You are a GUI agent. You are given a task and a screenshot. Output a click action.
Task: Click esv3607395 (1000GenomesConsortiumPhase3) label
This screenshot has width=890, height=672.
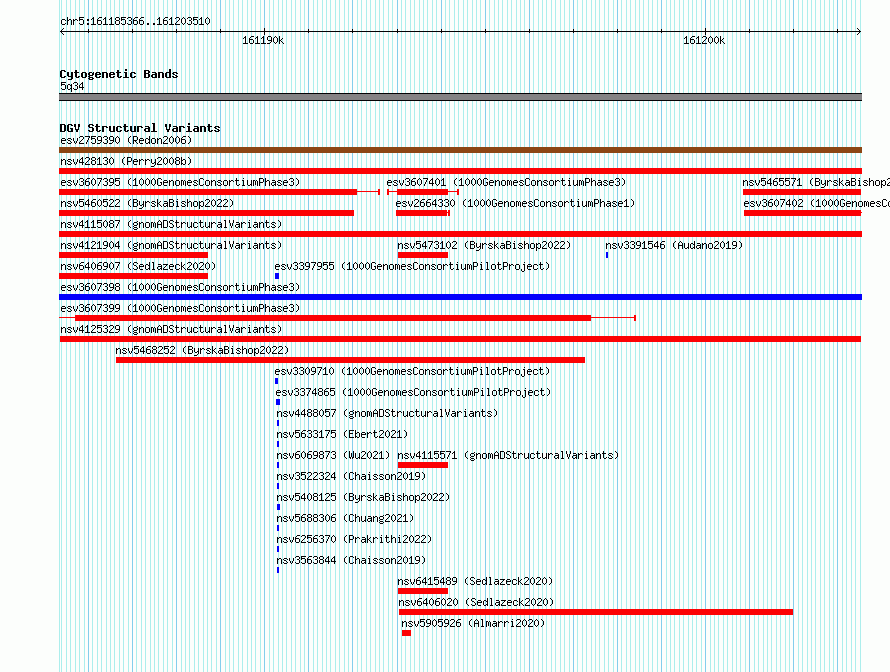point(180,182)
